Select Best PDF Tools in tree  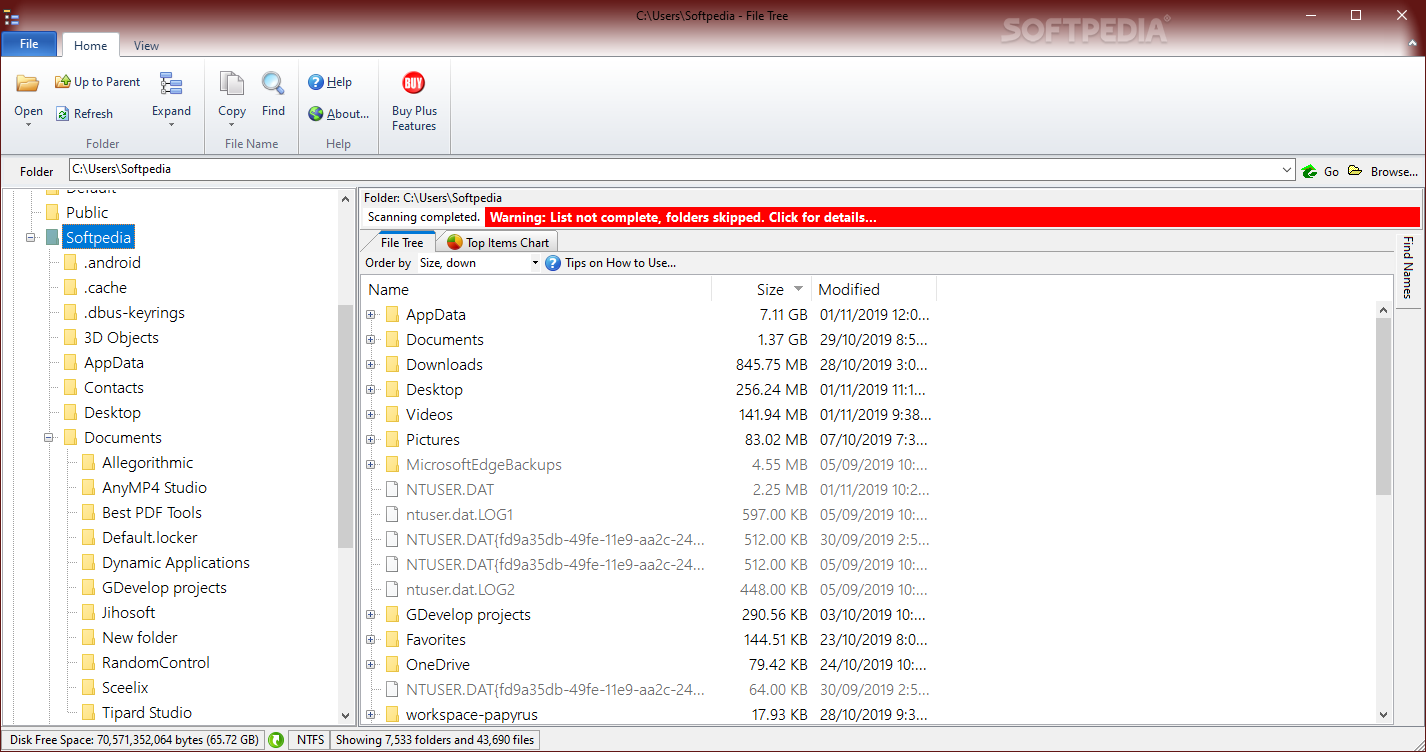tap(152, 513)
